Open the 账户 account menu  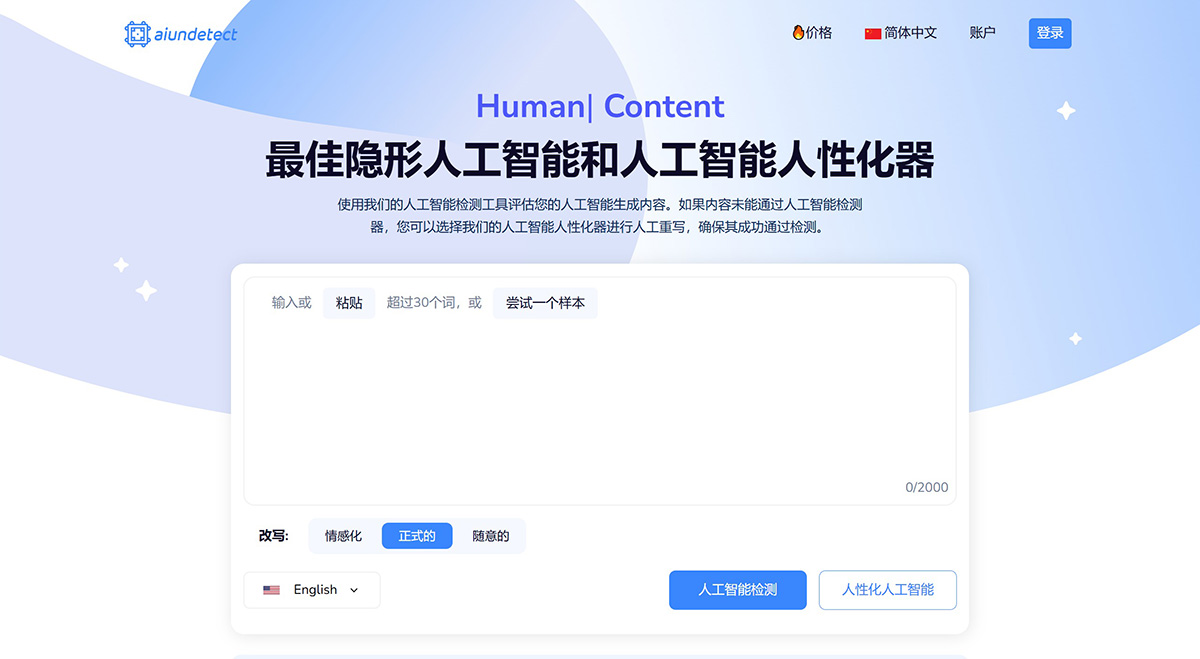(x=983, y=33)
